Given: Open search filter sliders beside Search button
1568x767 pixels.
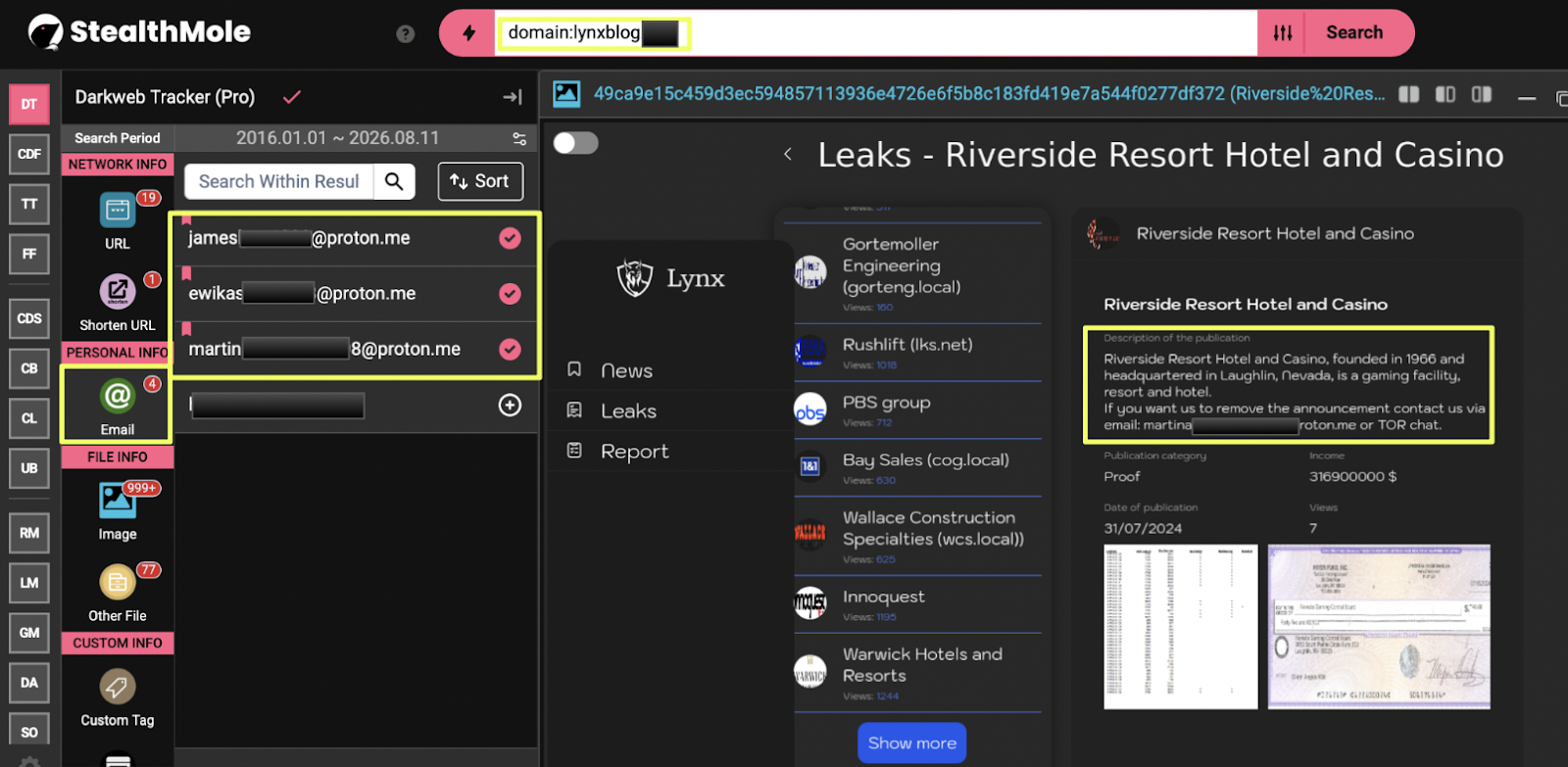Looking at the screenshot, I should click(1283, 33).
